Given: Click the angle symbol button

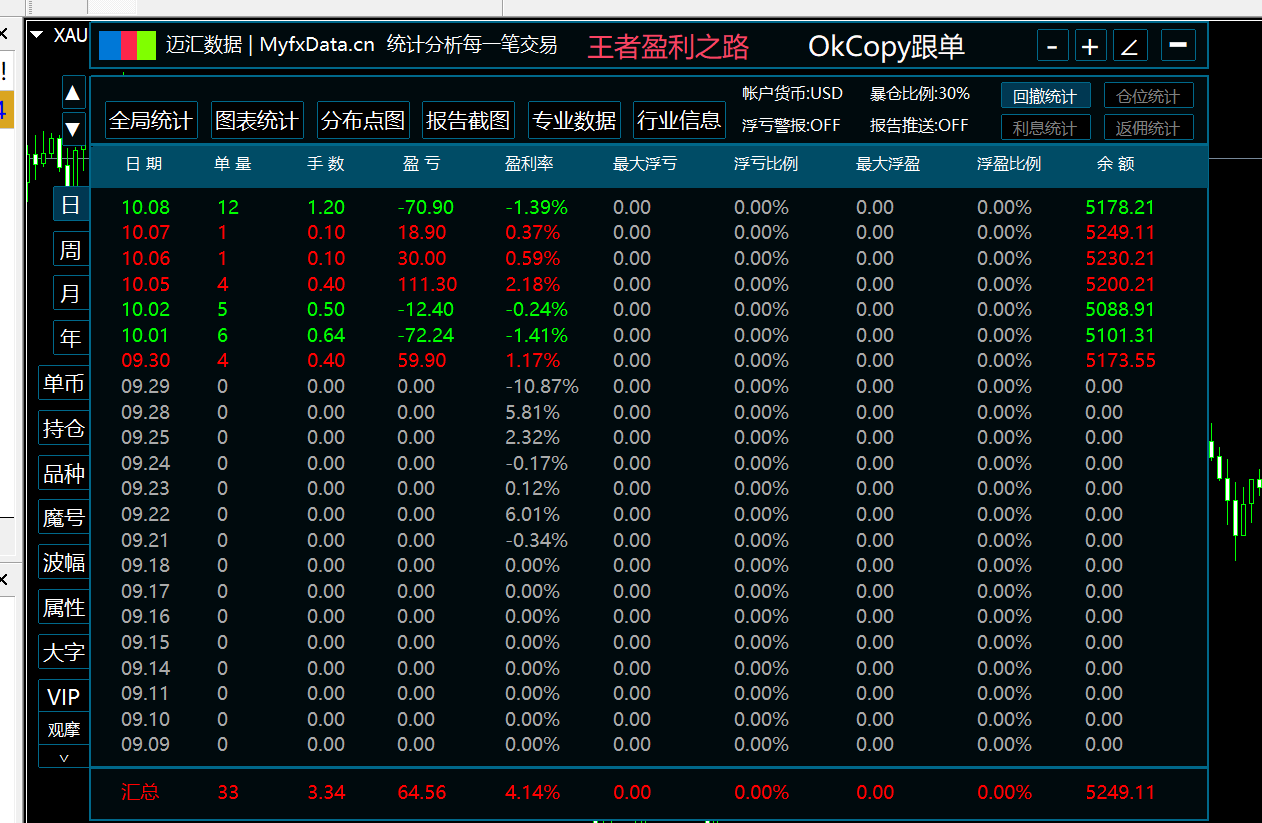Looking at the screenshot, I should [1129, 46].
